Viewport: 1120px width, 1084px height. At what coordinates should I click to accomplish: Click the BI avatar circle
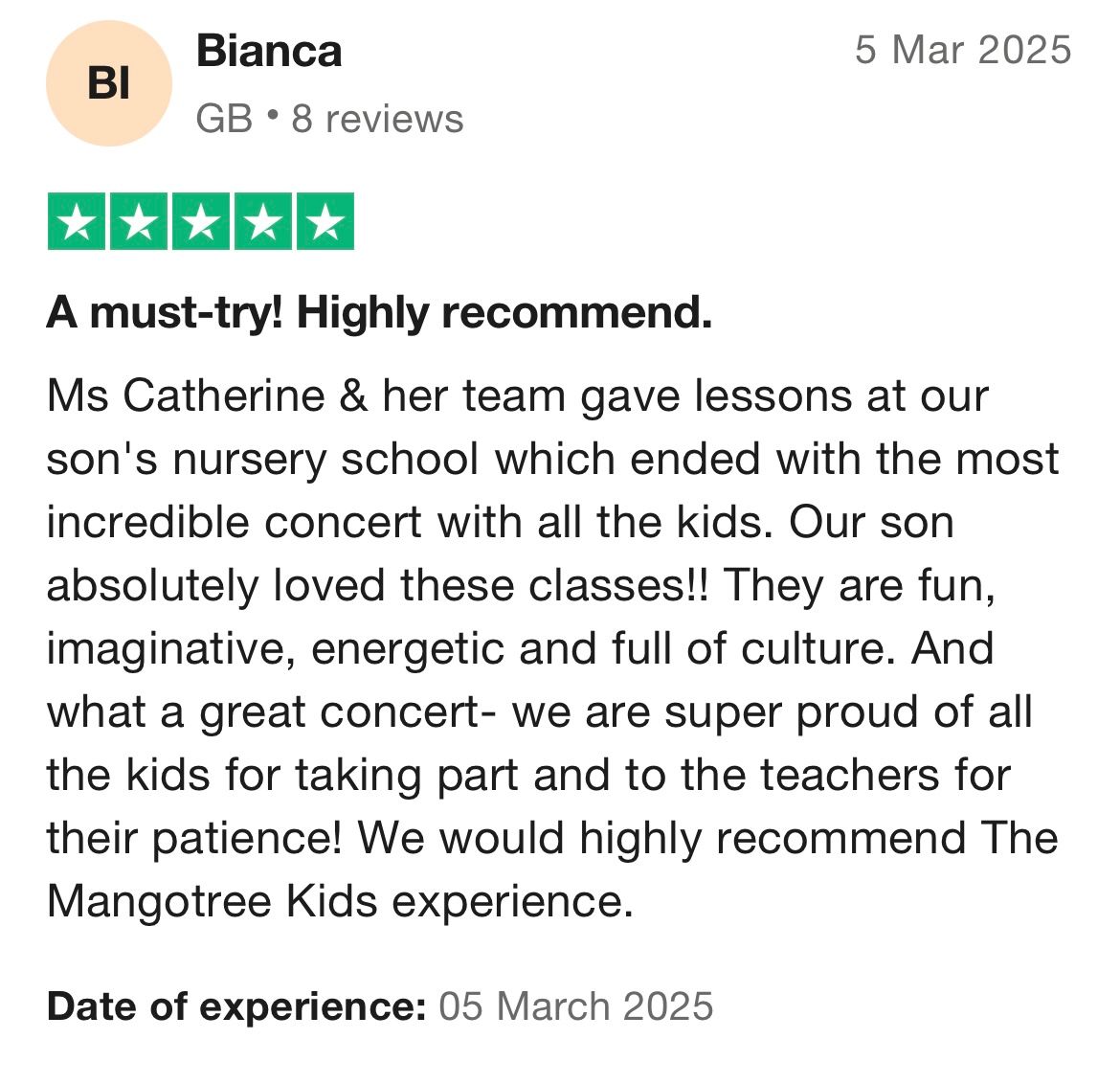coord(108,83)
